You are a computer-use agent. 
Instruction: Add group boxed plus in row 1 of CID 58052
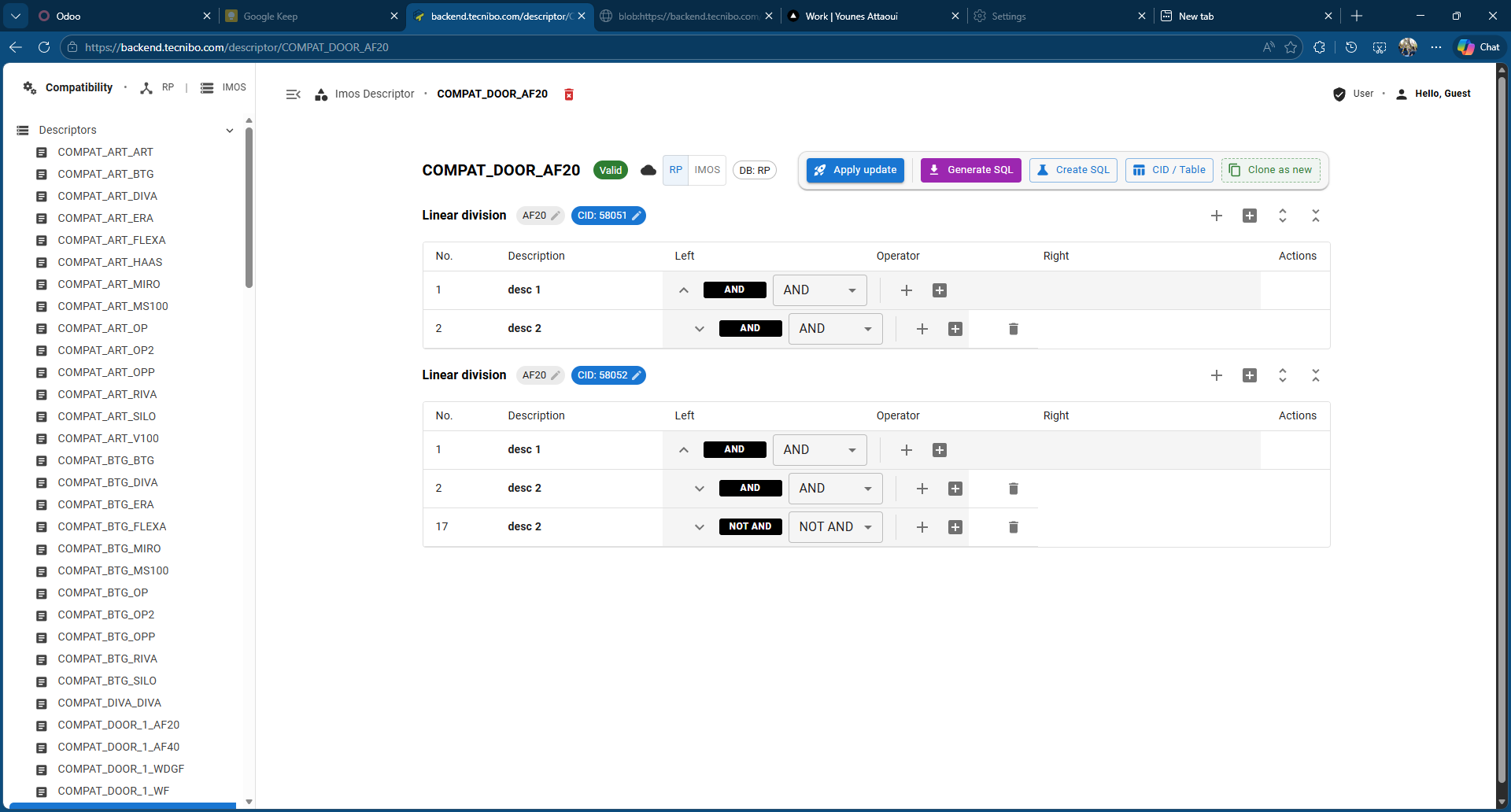(940, 450)
